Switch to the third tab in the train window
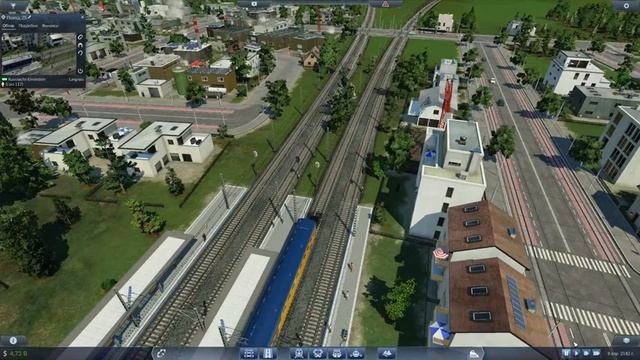 pyautogui.click(x=50, y=26)
